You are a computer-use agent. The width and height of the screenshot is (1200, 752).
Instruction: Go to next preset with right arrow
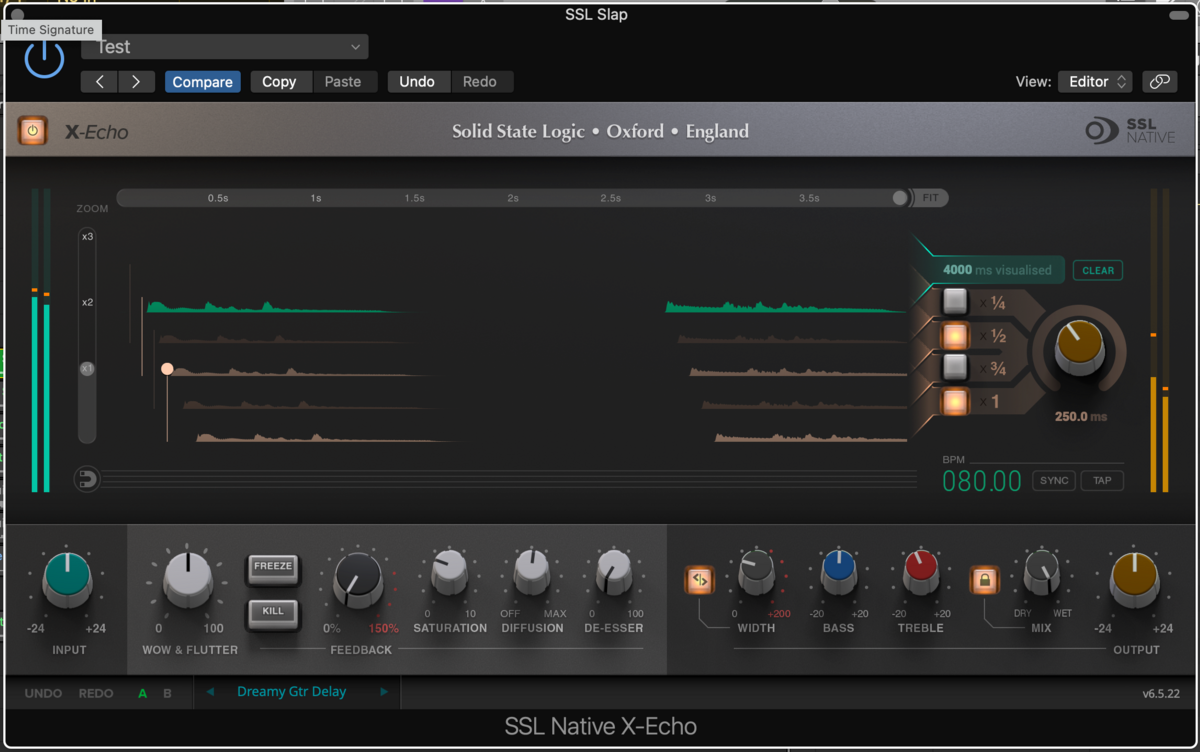pos(136,82)
